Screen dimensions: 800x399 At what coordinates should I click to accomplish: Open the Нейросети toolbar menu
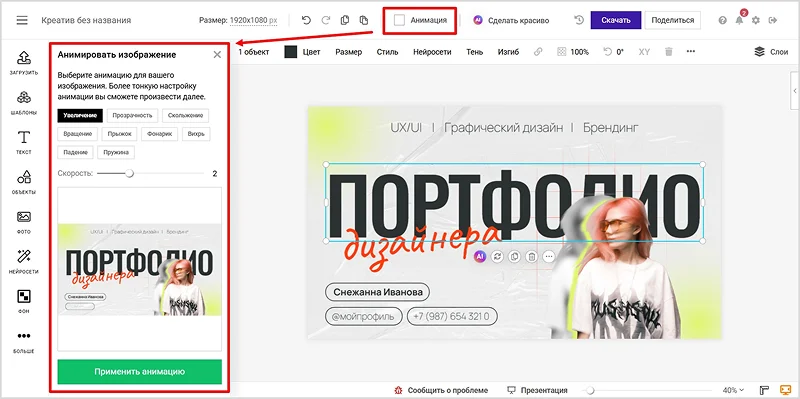432,52
